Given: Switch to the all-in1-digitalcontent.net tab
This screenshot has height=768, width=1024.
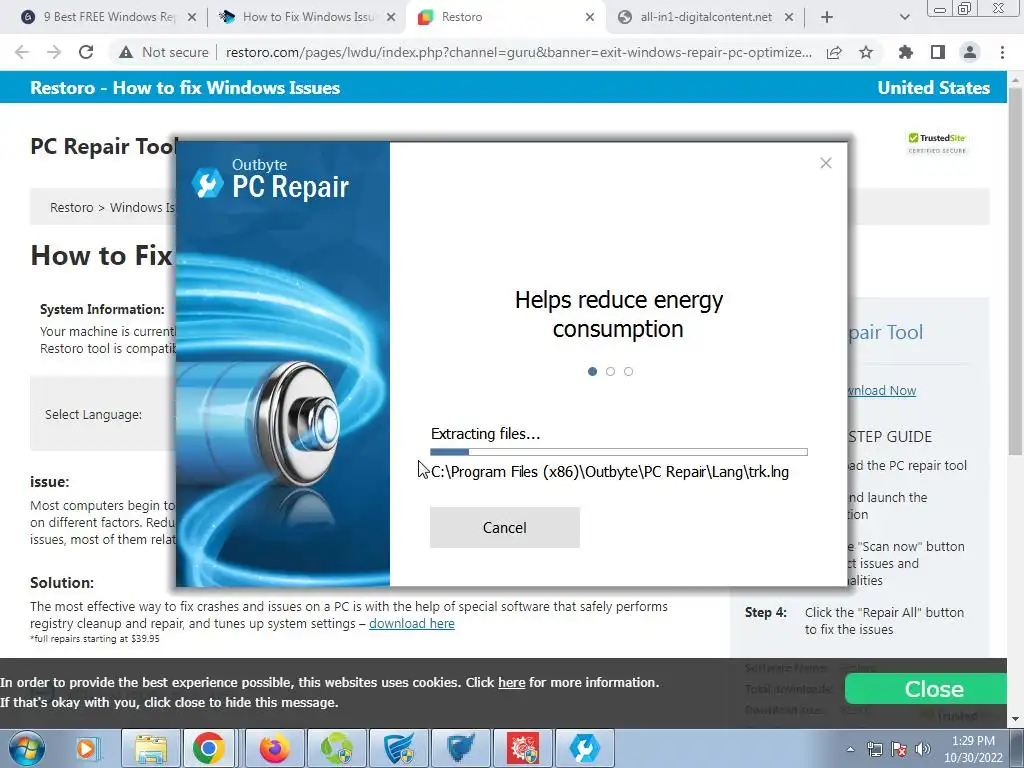Looking at the screenshot, I should (x=706, y=17).
